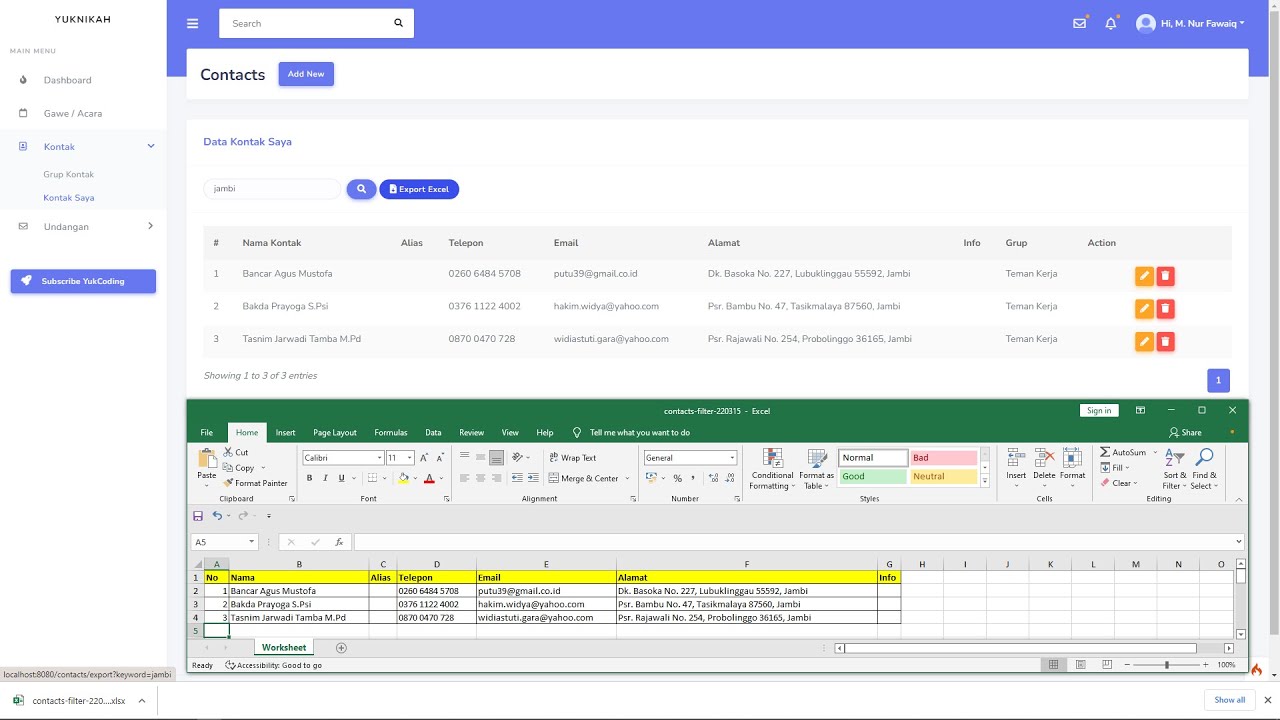The height and width of the screenshot is (720, 1280).
Task: Open the Formulas tab in Excel
Action: (391, 433)
